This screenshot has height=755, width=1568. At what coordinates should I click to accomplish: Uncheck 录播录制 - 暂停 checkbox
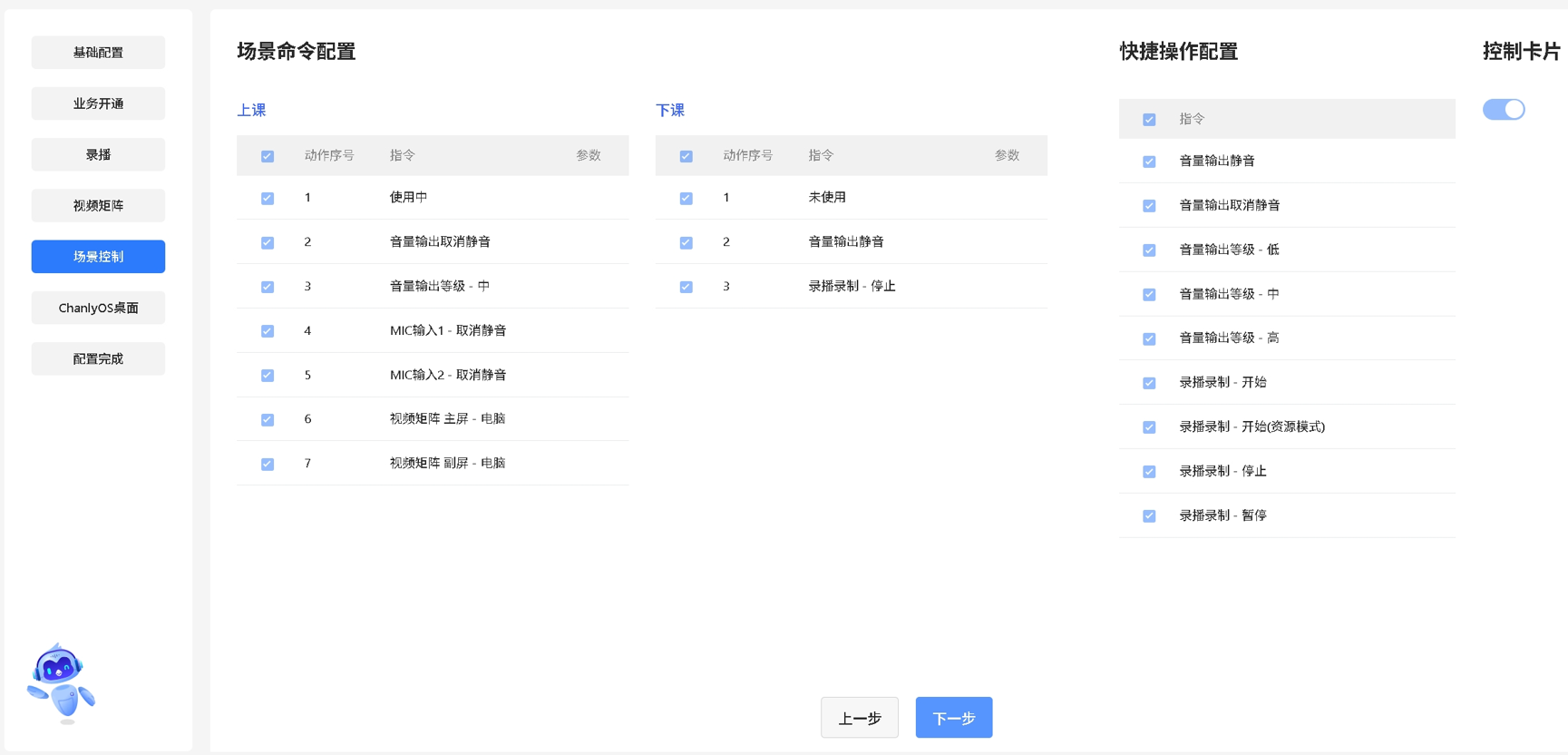pyautogui.click(x=1149, y=516)
